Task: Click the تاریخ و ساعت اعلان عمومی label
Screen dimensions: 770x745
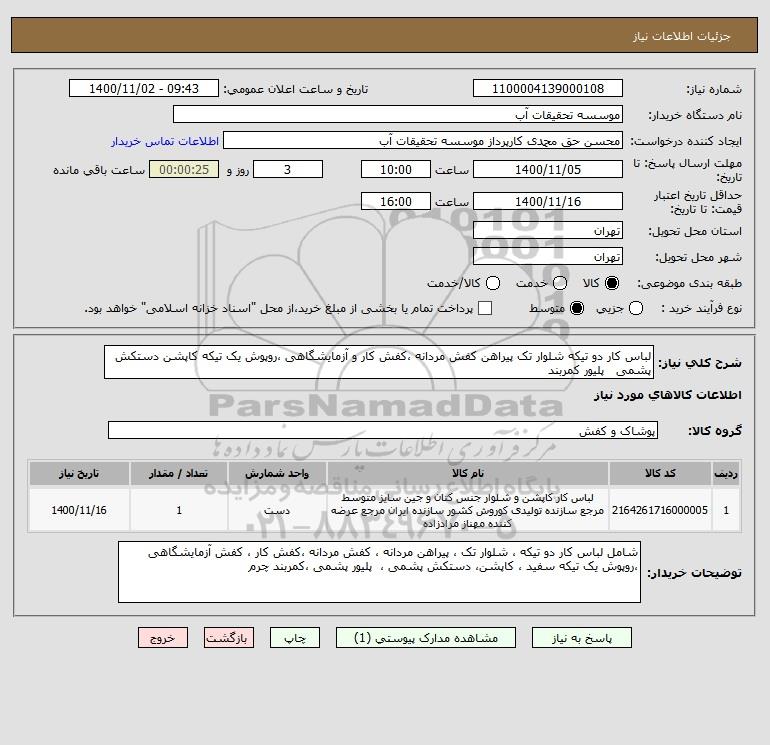Action: (296, 89)
